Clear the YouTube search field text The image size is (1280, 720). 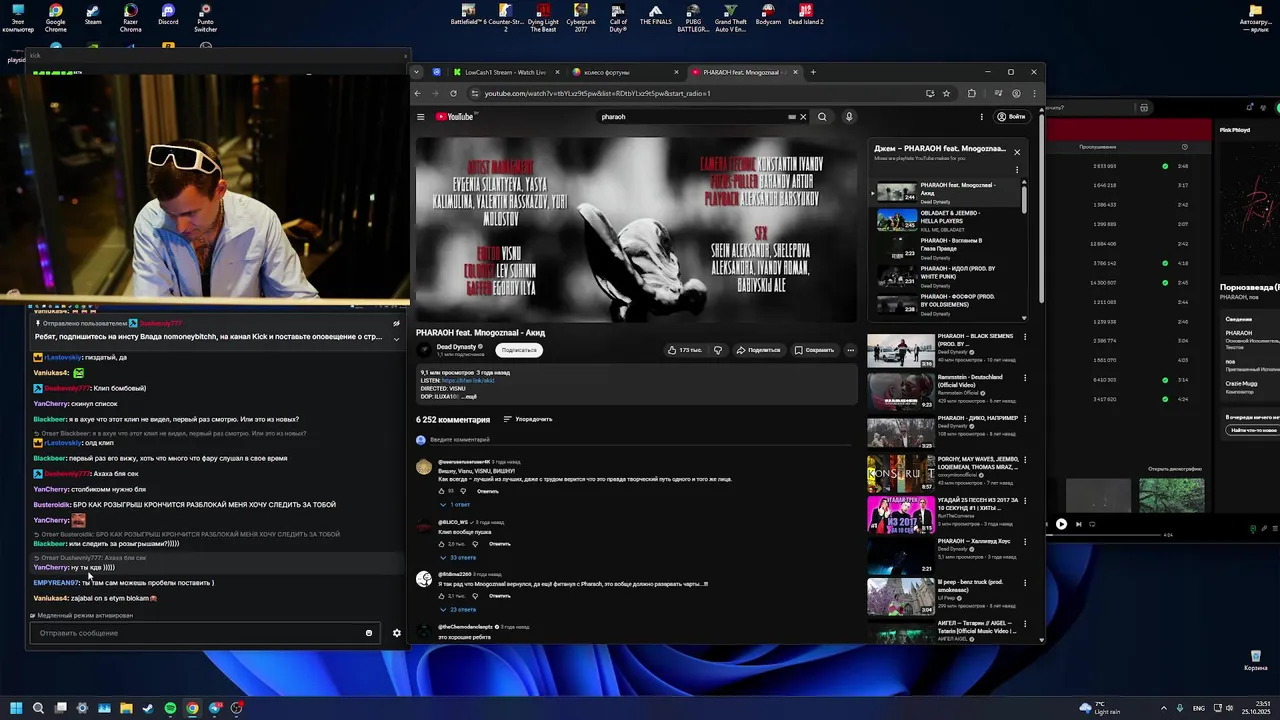[x=802, y=117]
